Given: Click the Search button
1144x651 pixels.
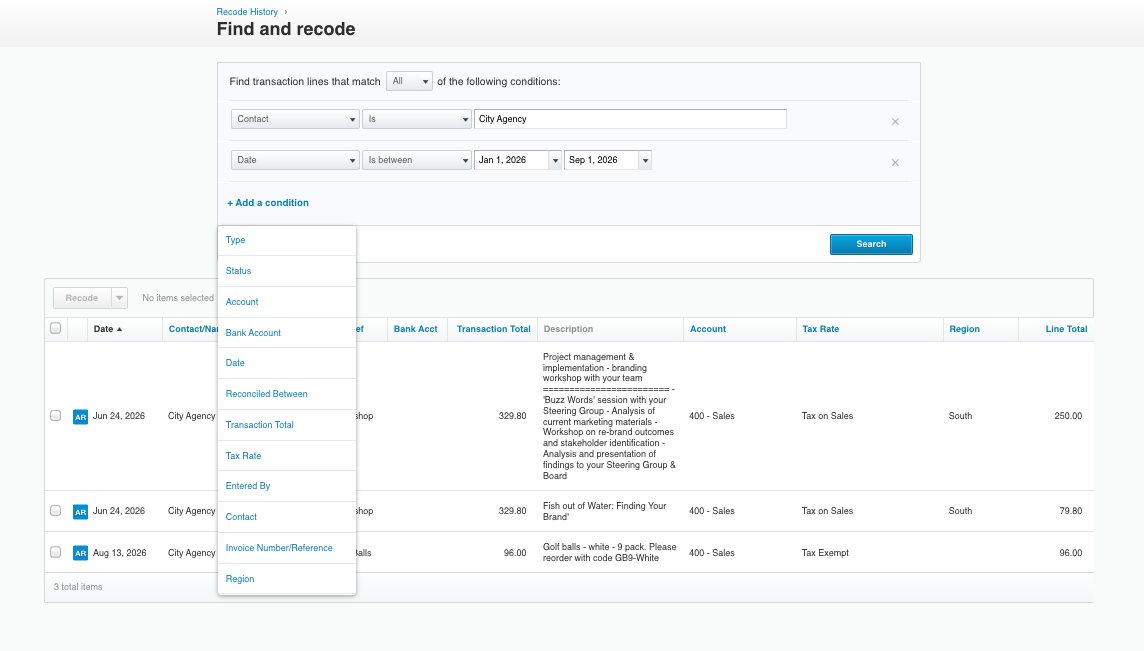Looking at the screenshot, I should point(871,244).
